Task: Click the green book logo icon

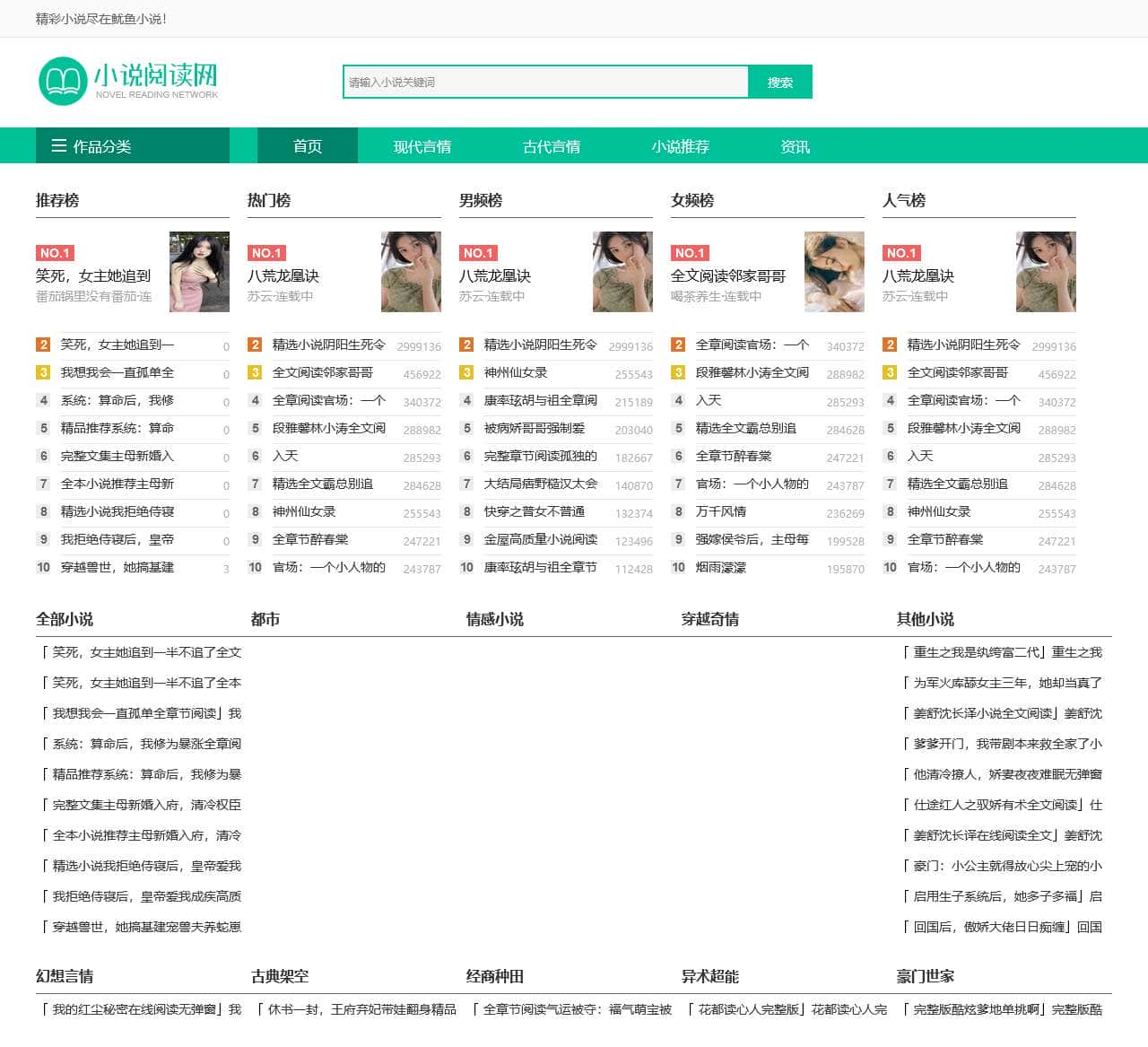Action: pyautogui.click(x=63, y=81)
